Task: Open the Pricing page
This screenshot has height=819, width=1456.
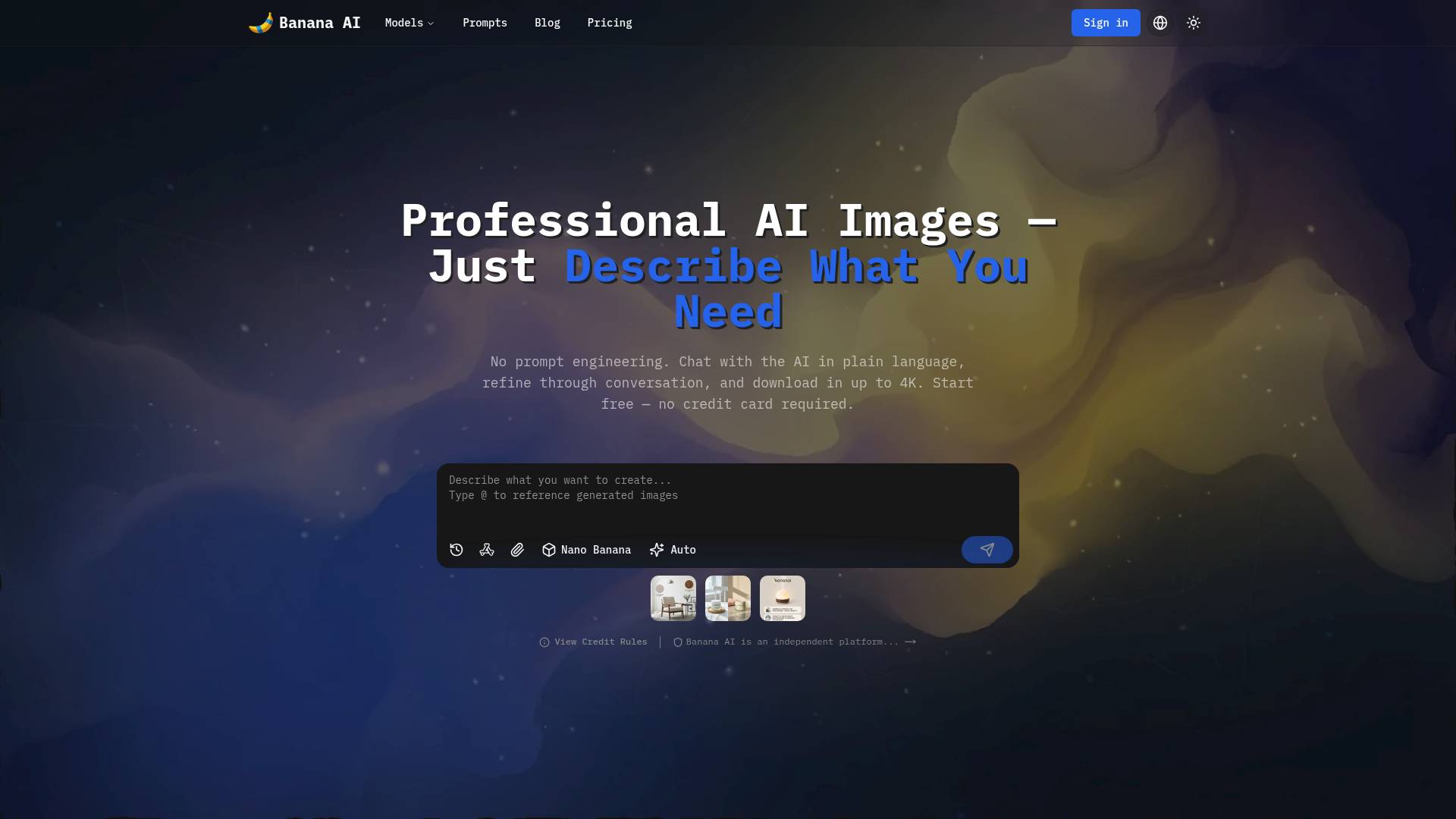Action: 609,23
